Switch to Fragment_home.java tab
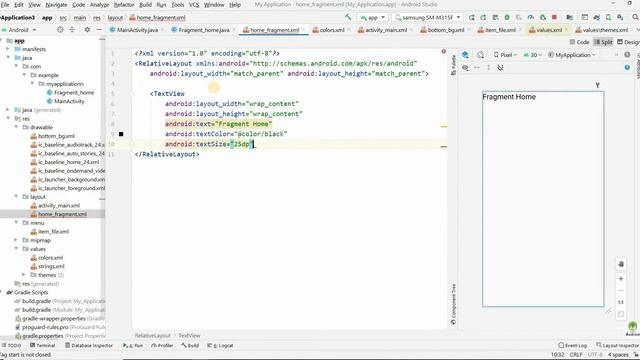Viewport: 640px width, 360px height. point(203,30)
